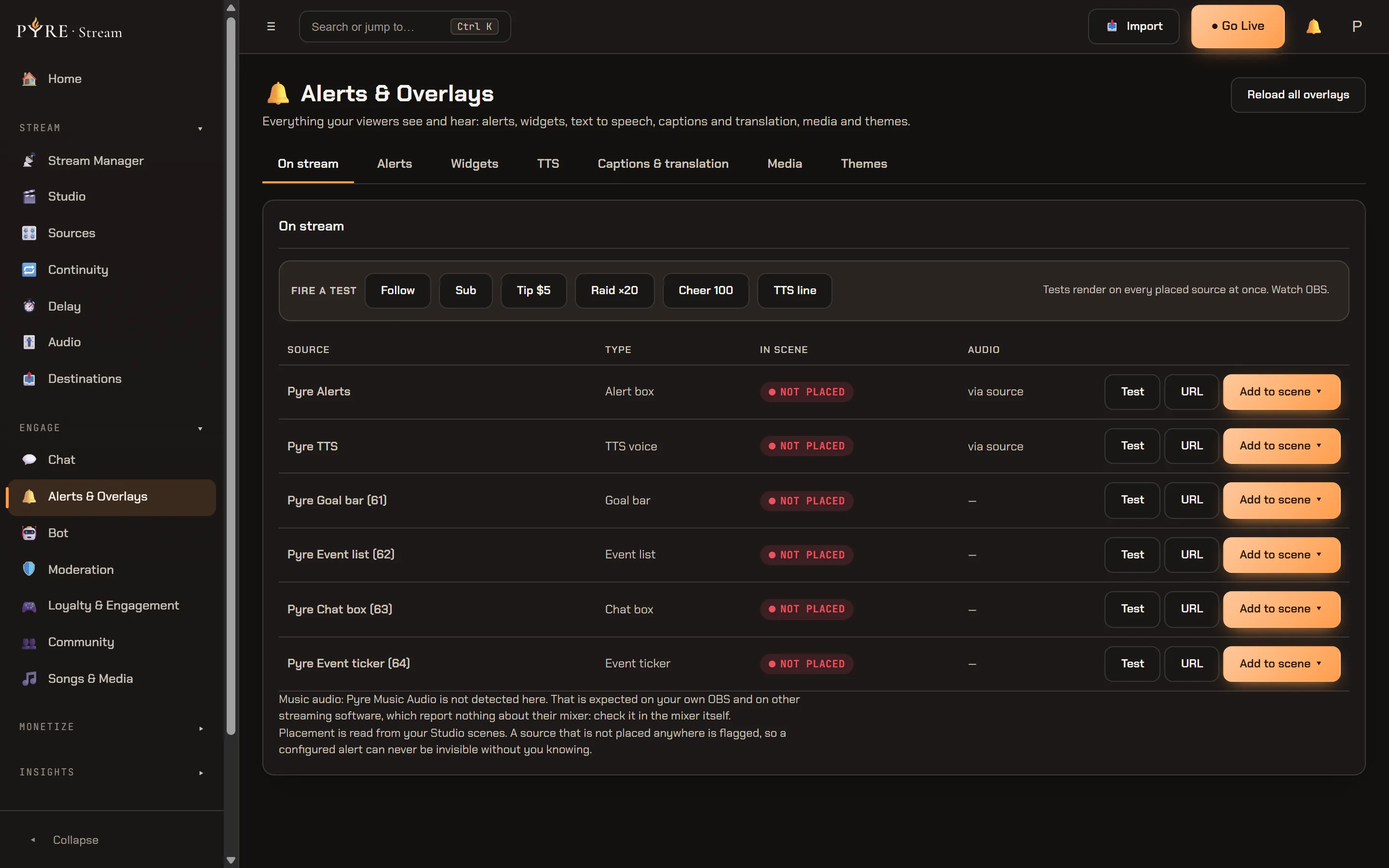Expand the INSIGHTS sidebar section
The width and height of the screenshot is (1389, 868).
(201, 773)
